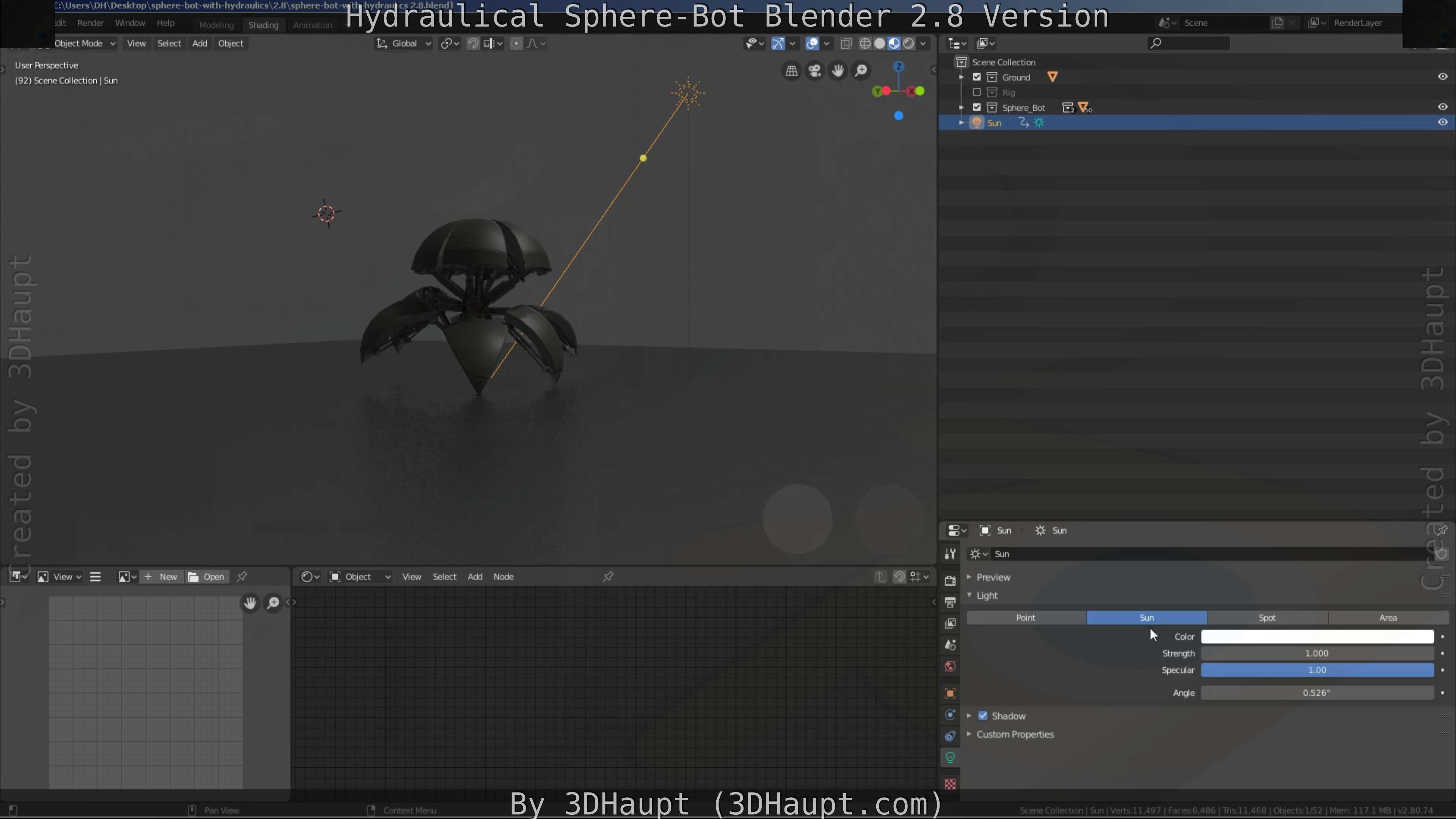1456x819 pixels.
Task: Toggle snapping in the node editor header
Action: pos(899,576)
